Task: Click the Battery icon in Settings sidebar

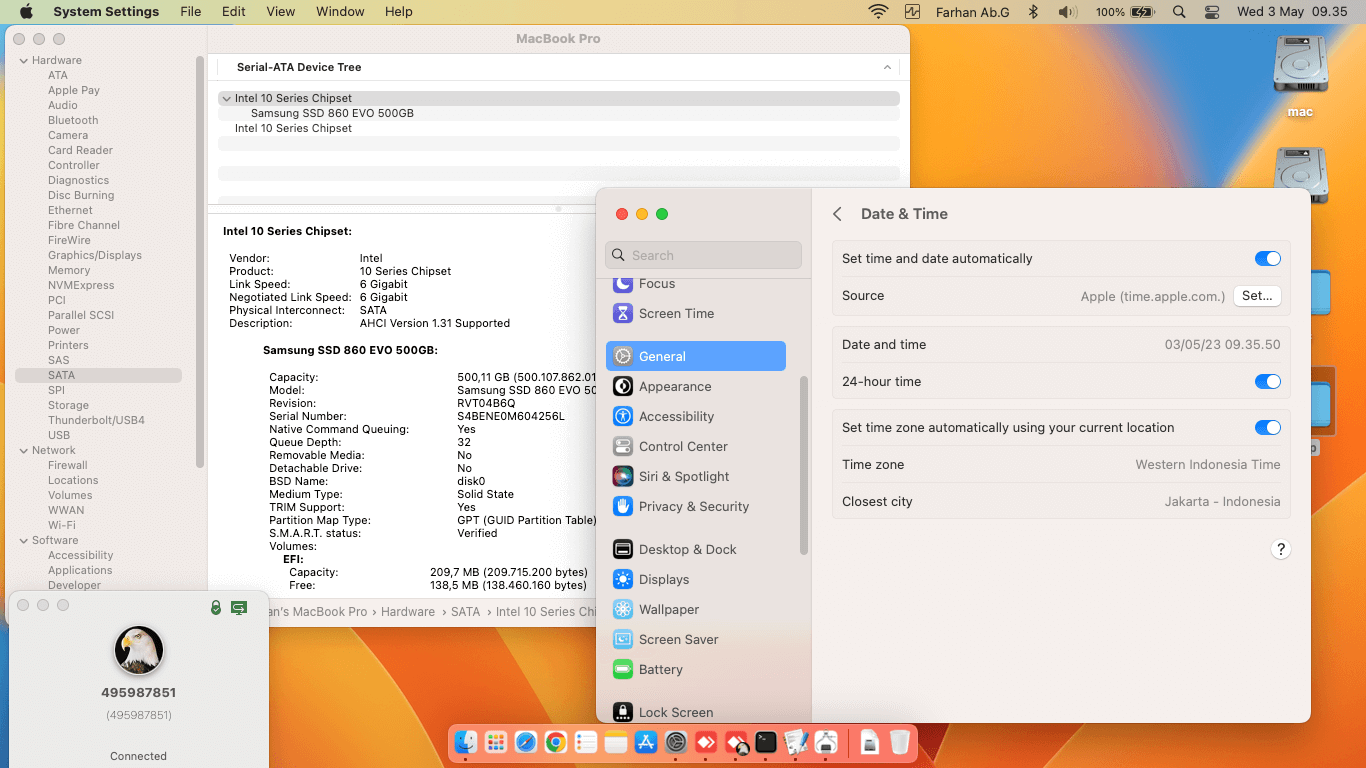Action: point(622,669)
